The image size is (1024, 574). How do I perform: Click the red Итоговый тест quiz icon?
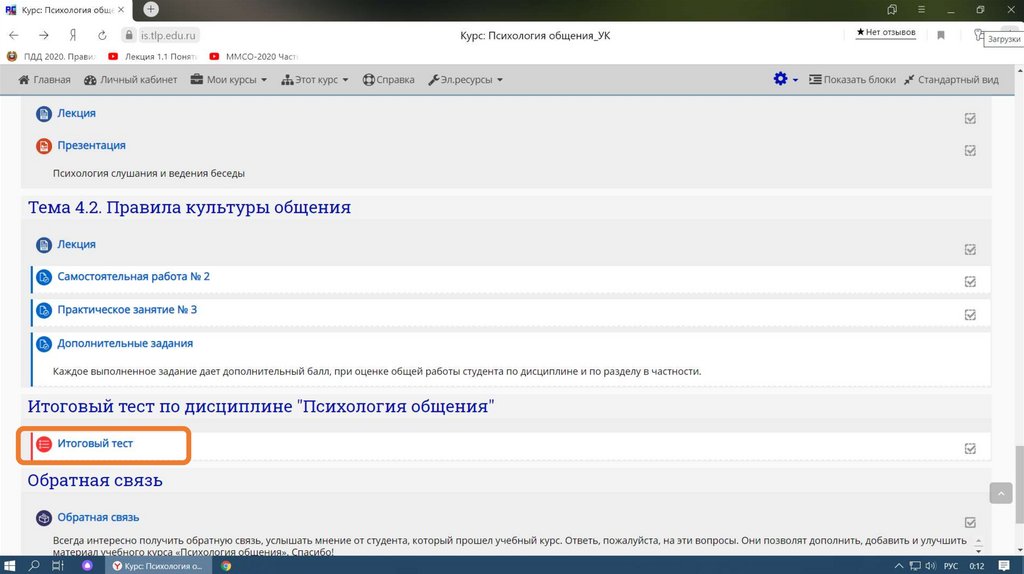pos(44,444)
